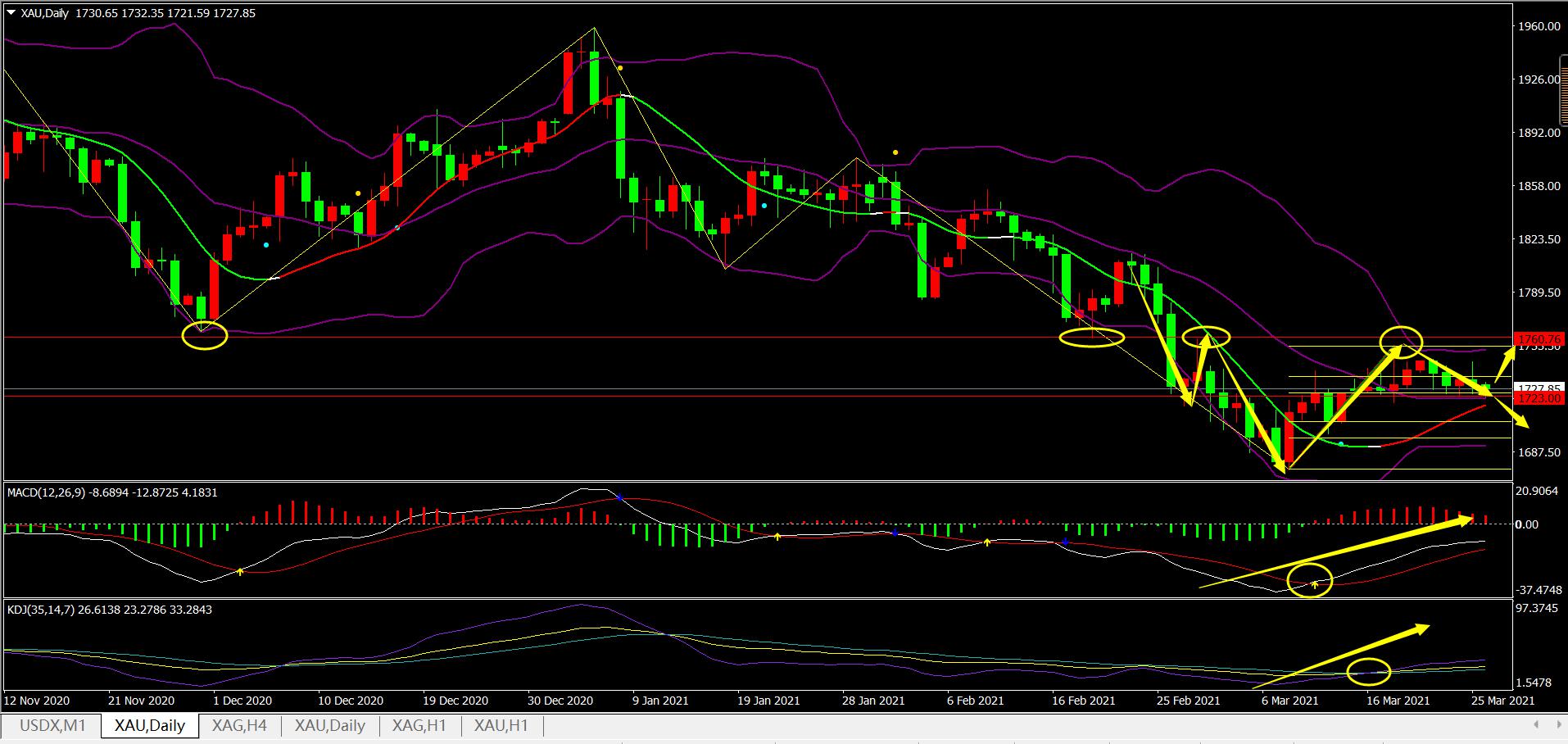Click the 19 Jan 2021 date label
1568x744 pixels.
[x=769, y=701]
